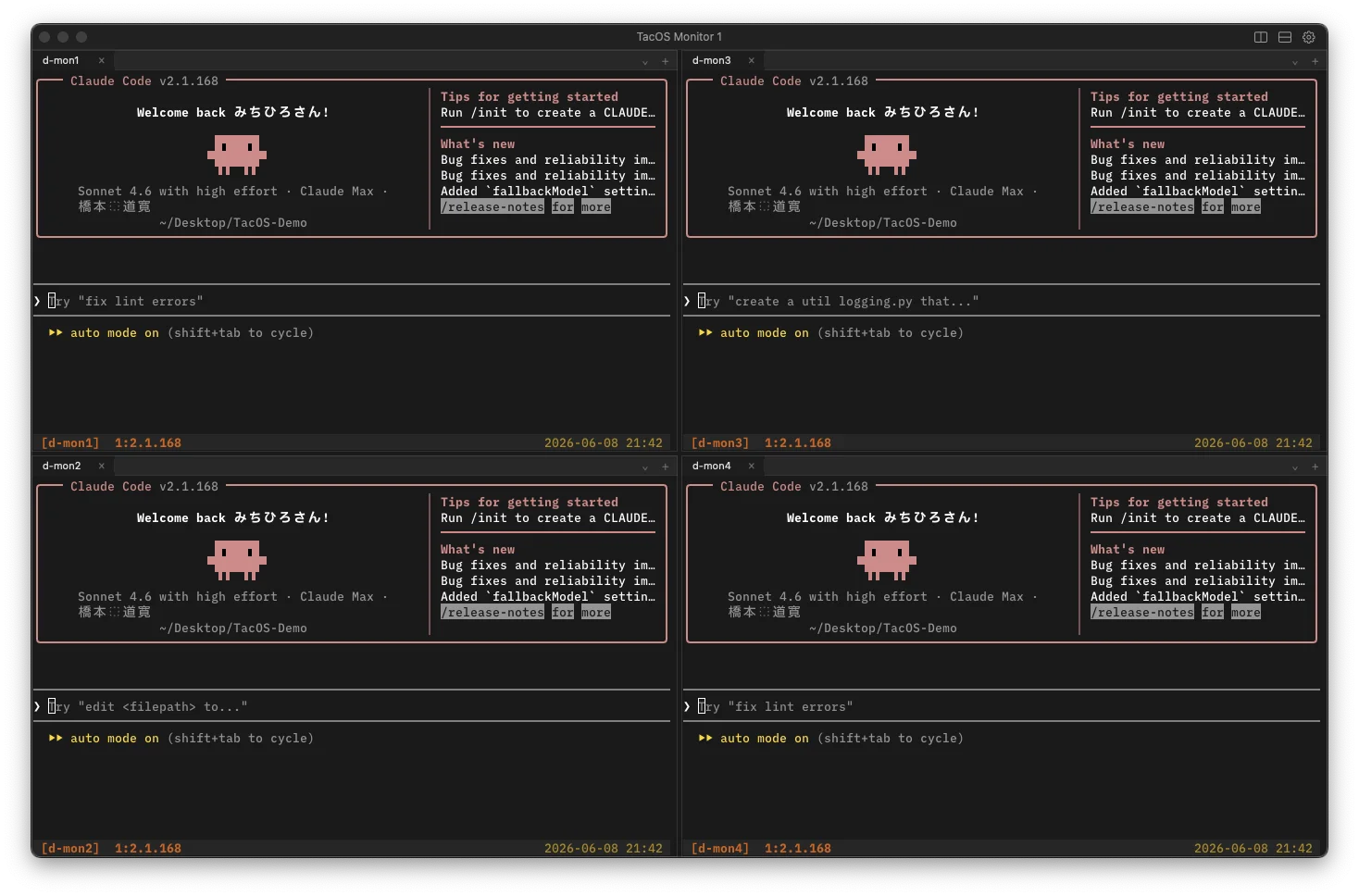The image size is (1359, 896).
Task: Click 'auto mode on' indicator in d-mon4
Action: click(765, 739)
